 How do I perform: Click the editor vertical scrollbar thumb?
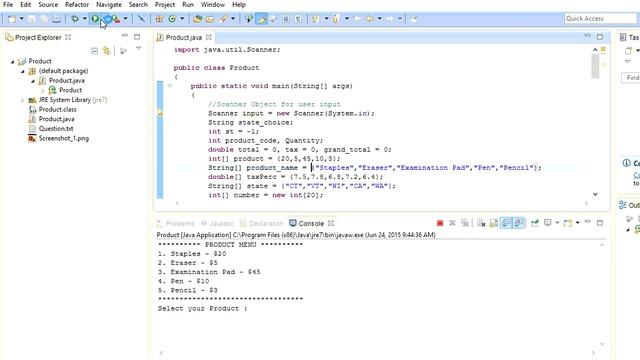point(595,66)
